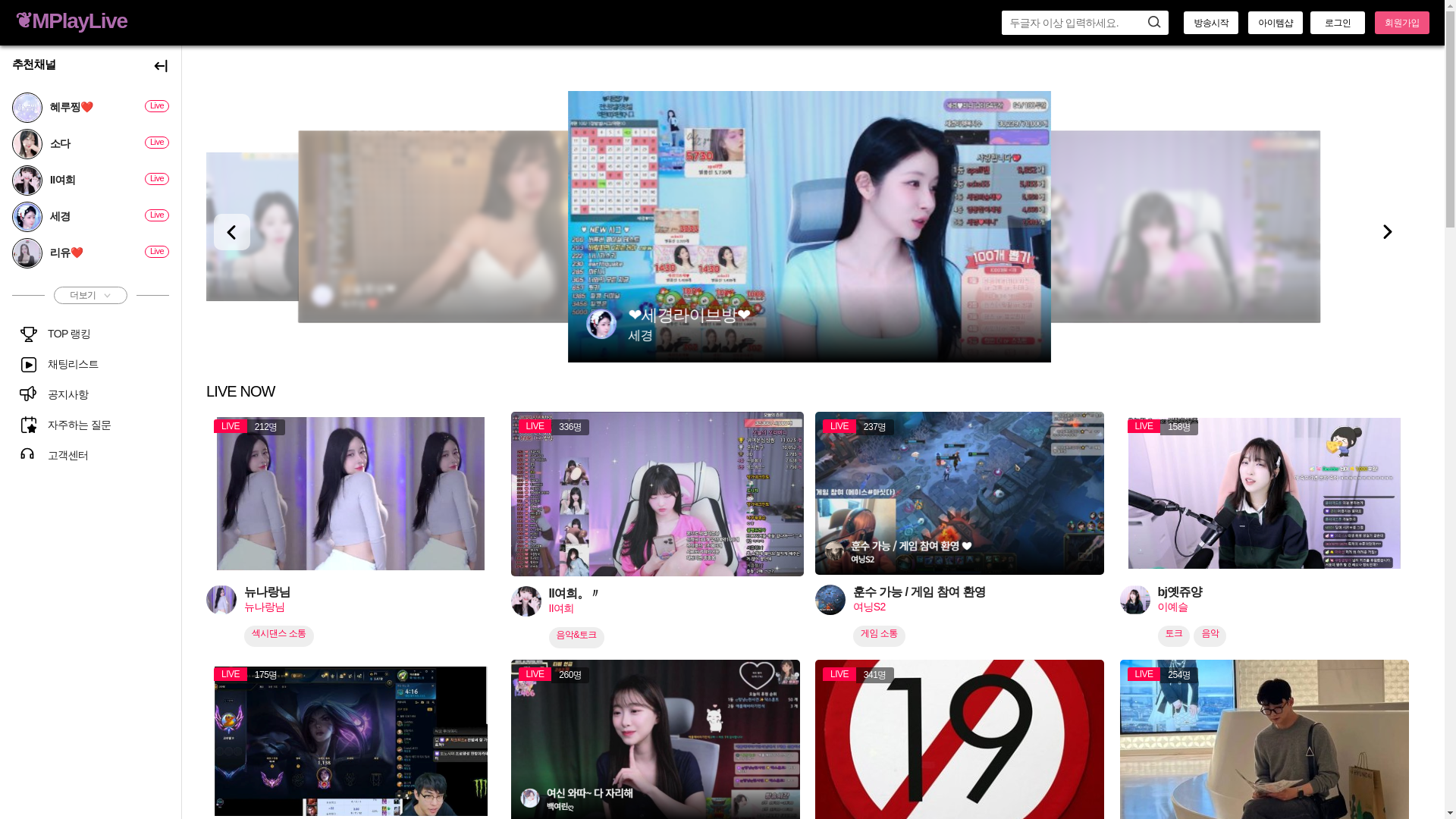Open the 254명 stream thumbnail

1264,739
